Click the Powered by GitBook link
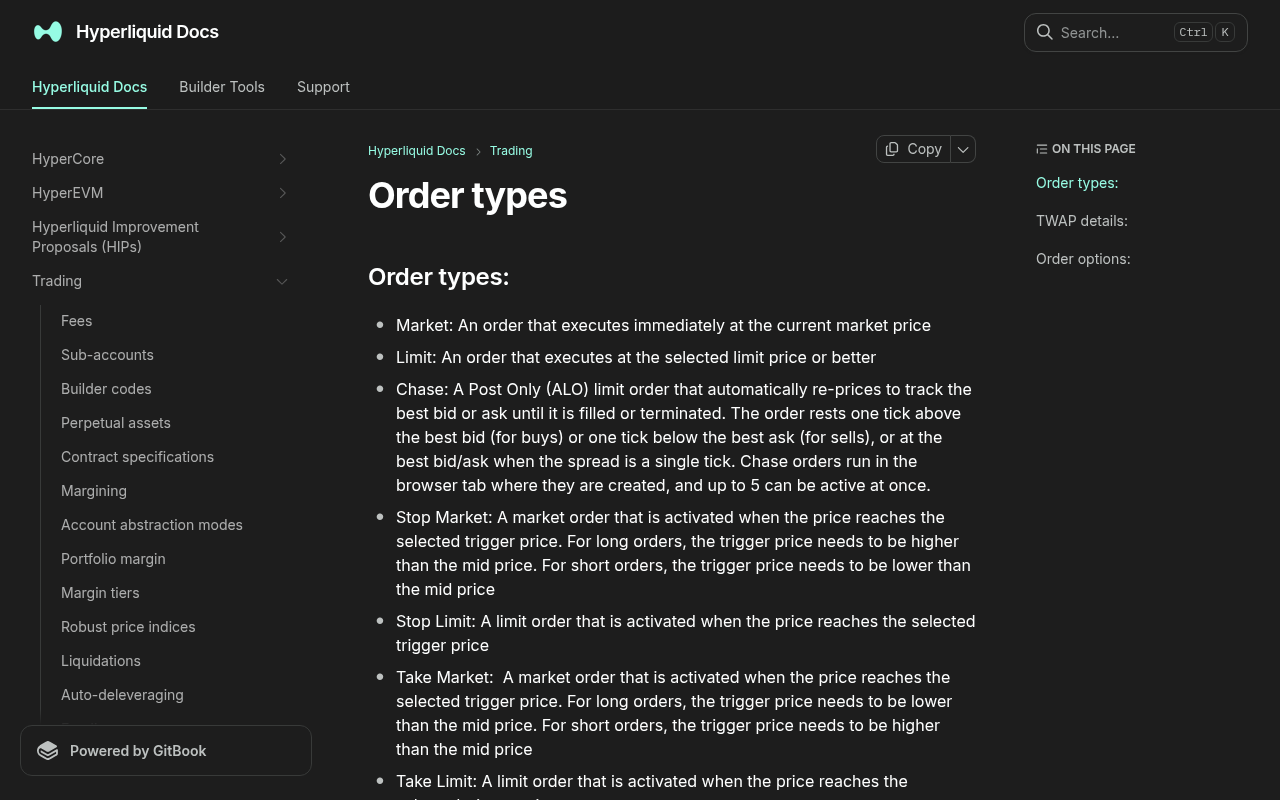Image resolution: width=1280 pixels, height=800 pixels. pyautogui.click(x=166, y=751)
